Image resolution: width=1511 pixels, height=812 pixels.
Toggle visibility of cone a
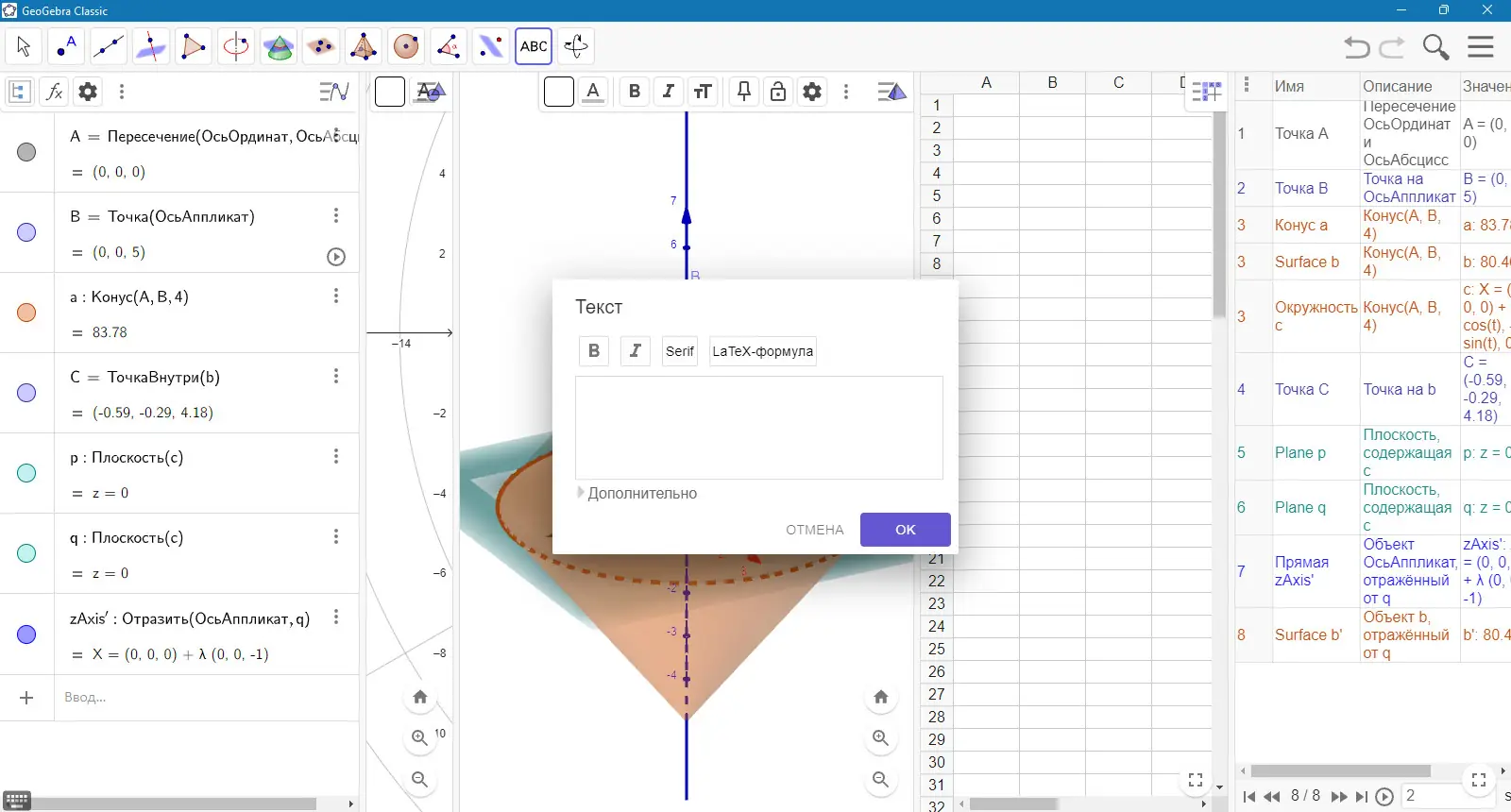(x=26, y=313)
